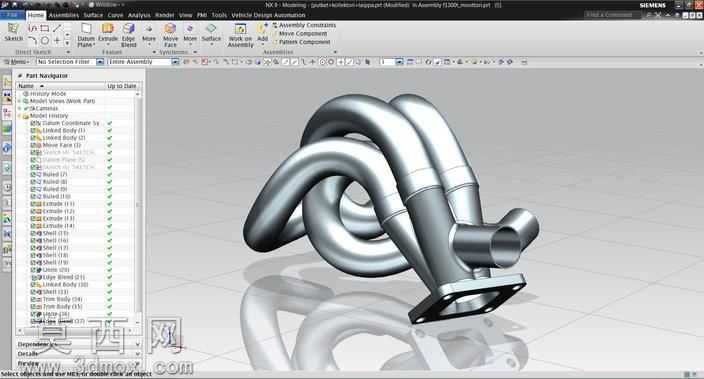The image size is (704, 379).
Task: Open the Sketch tool
Action: pyautogui.click(x=13, y=32)
